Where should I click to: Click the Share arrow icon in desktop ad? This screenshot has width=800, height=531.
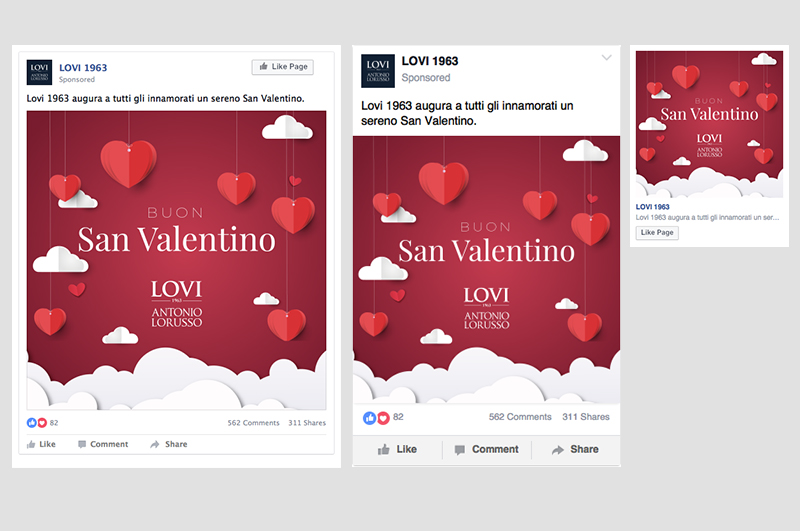click(x=155, y=444)
